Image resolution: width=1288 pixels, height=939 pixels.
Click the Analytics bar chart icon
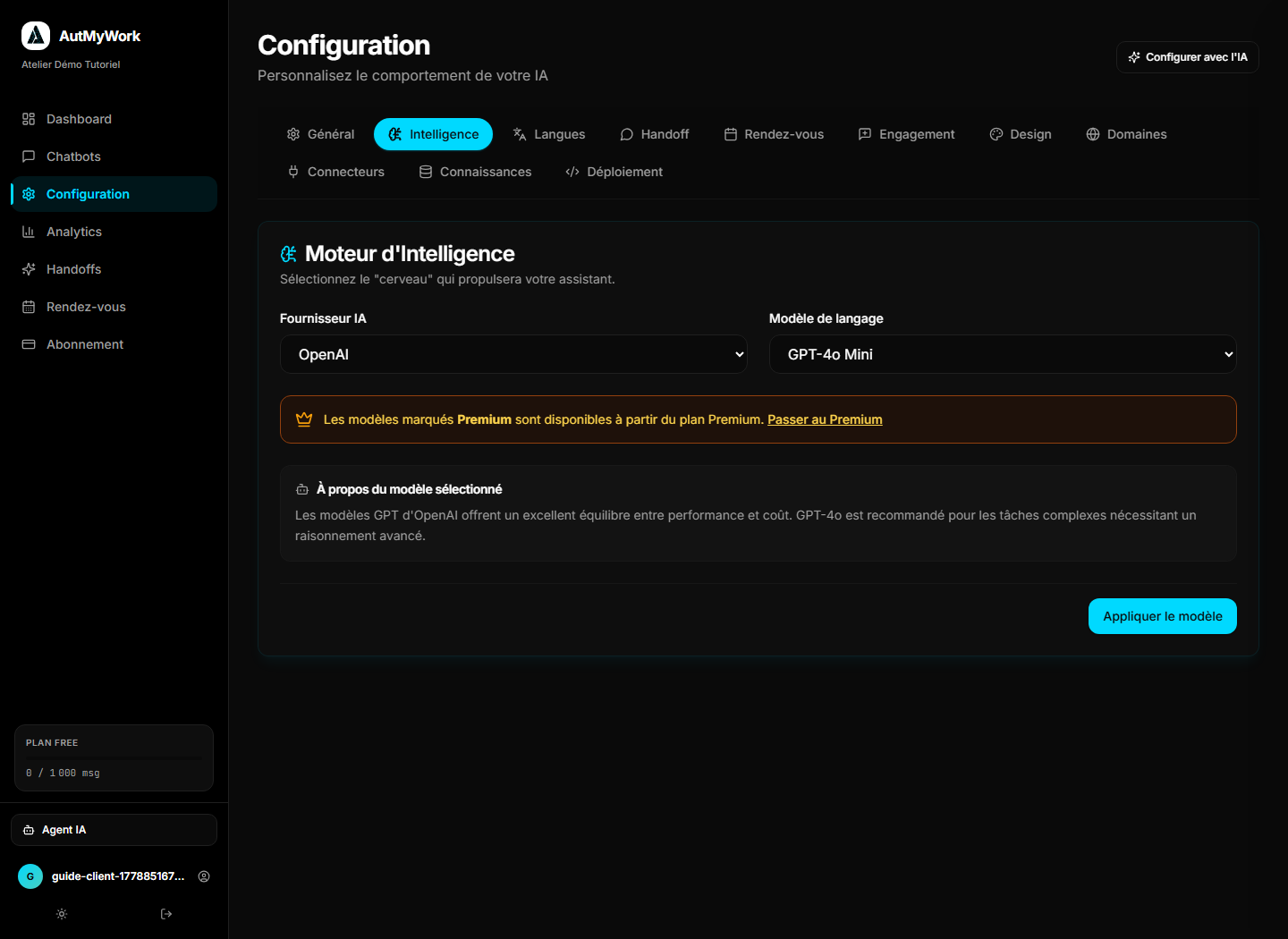click(29, 232)
